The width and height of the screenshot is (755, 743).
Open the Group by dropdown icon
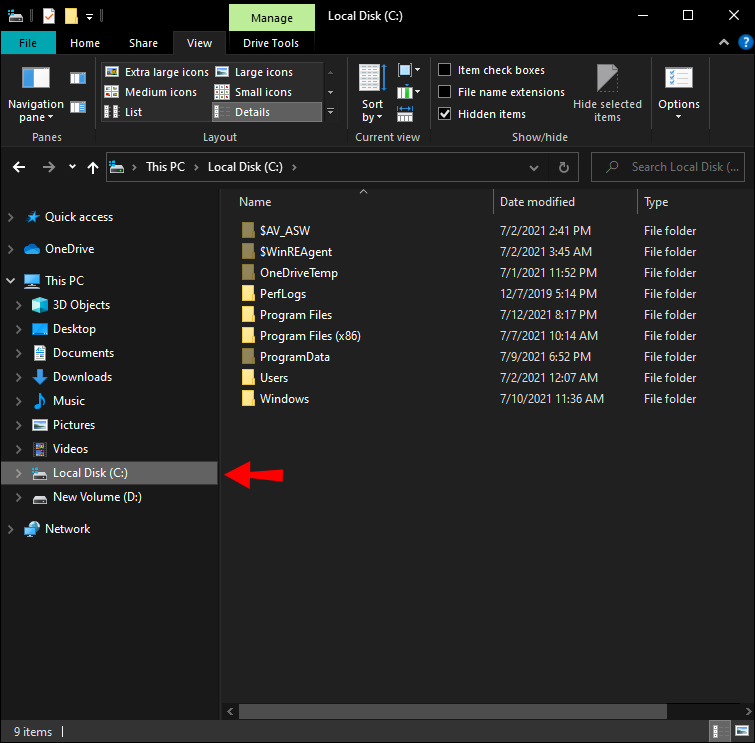409,70
